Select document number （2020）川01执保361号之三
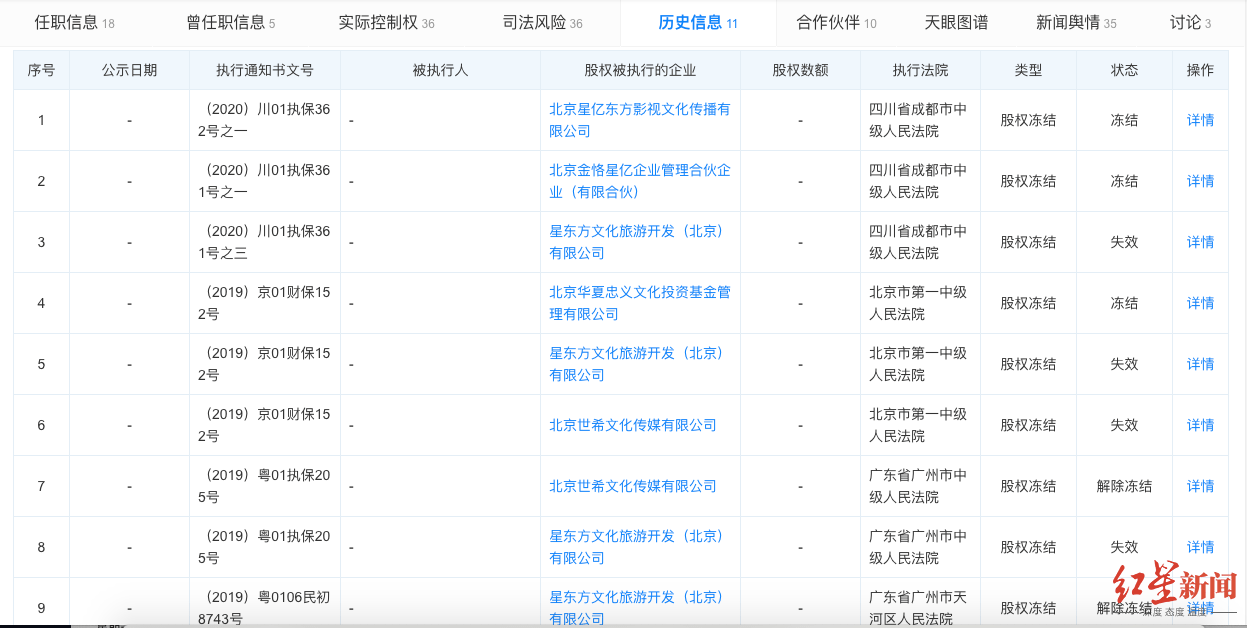 265,242
